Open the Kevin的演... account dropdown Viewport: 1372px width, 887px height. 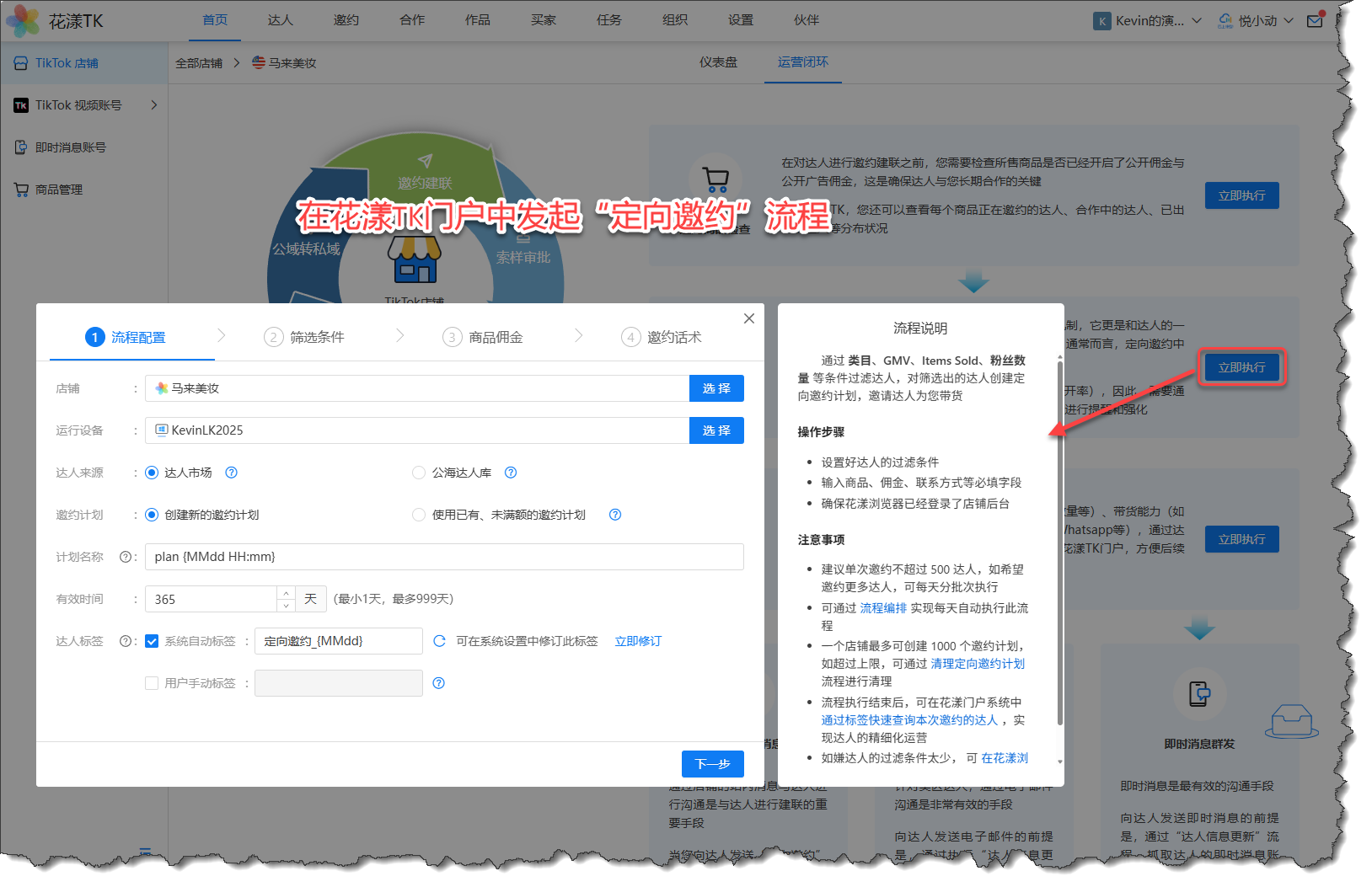tap(1148, 21)
